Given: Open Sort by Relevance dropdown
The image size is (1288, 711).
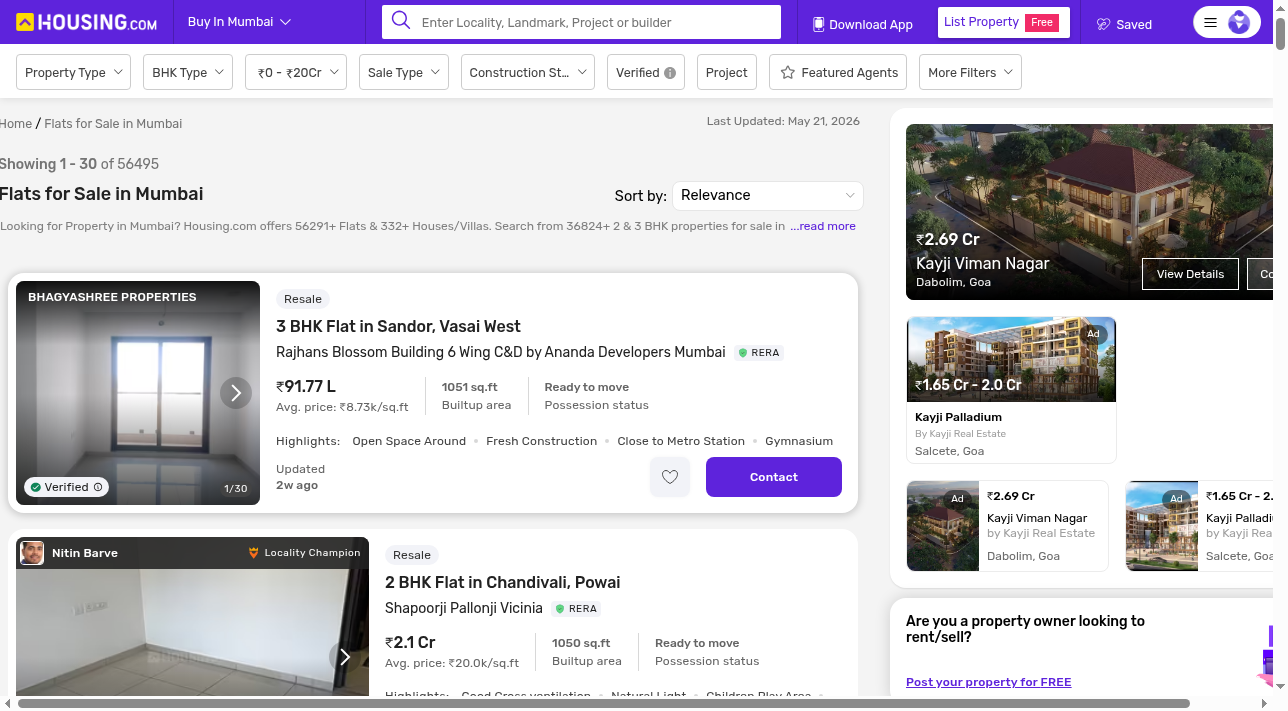Looking at the screenshot, I should coord(768,195).
